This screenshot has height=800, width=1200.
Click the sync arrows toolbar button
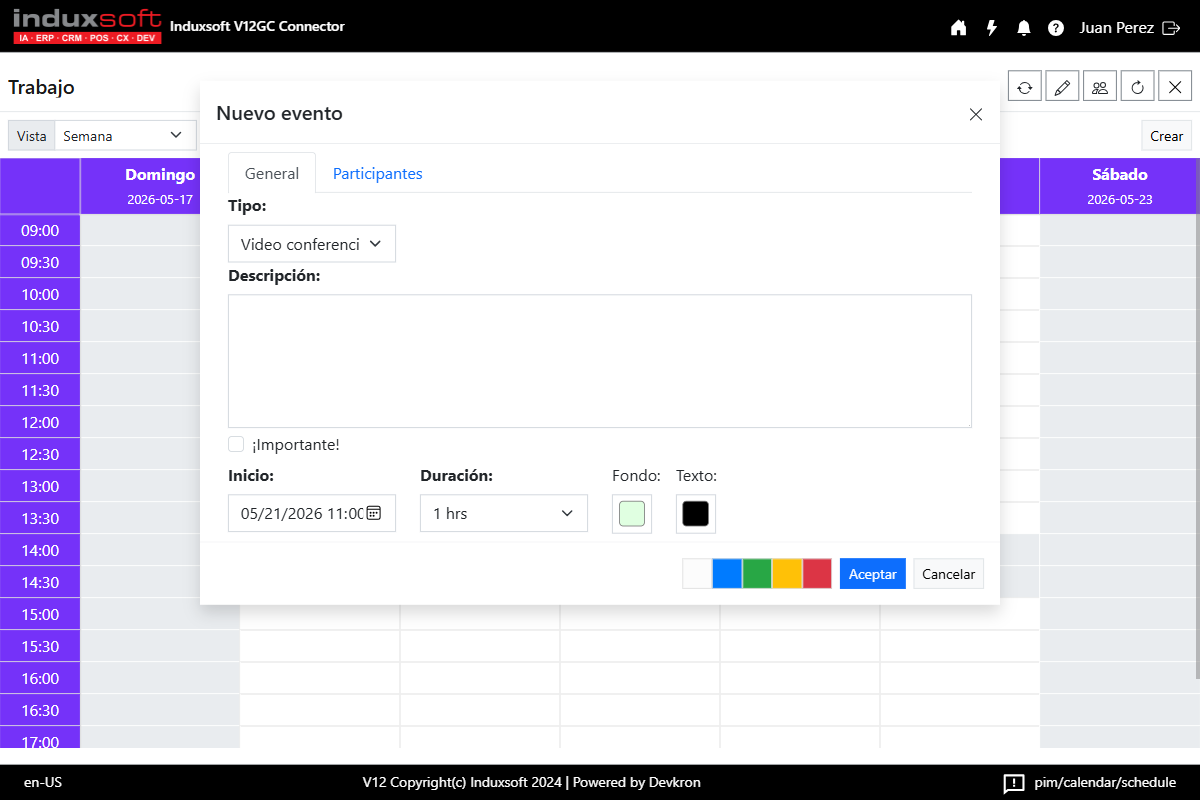pos(1025,87)
